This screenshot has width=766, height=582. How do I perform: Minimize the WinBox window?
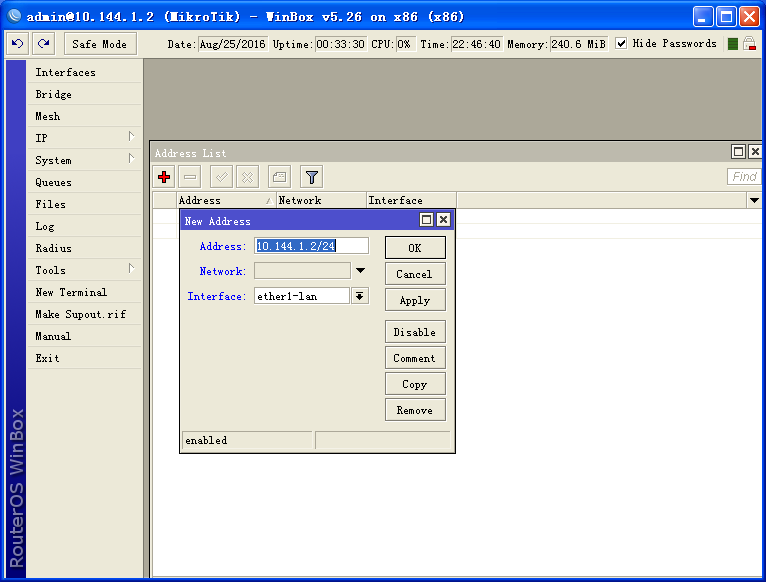pos(702,17)
